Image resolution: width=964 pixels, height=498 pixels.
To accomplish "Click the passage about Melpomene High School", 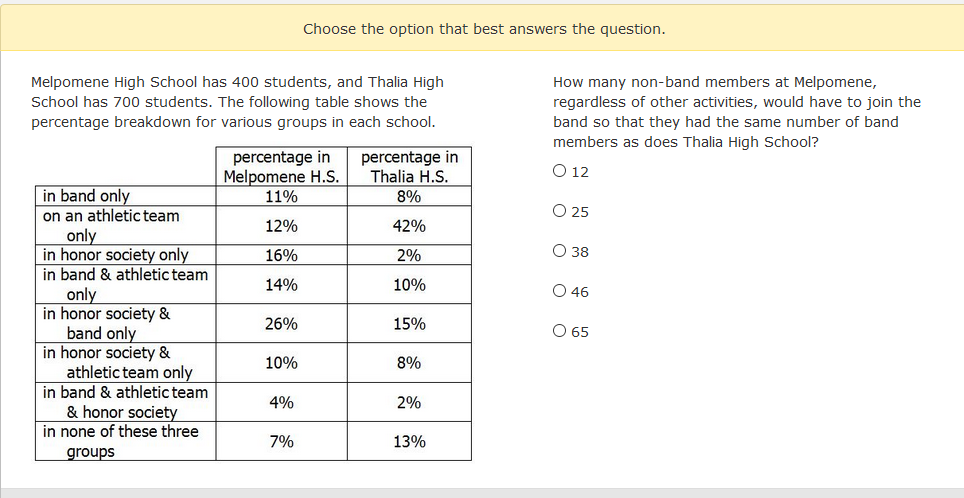I will 237,102.
